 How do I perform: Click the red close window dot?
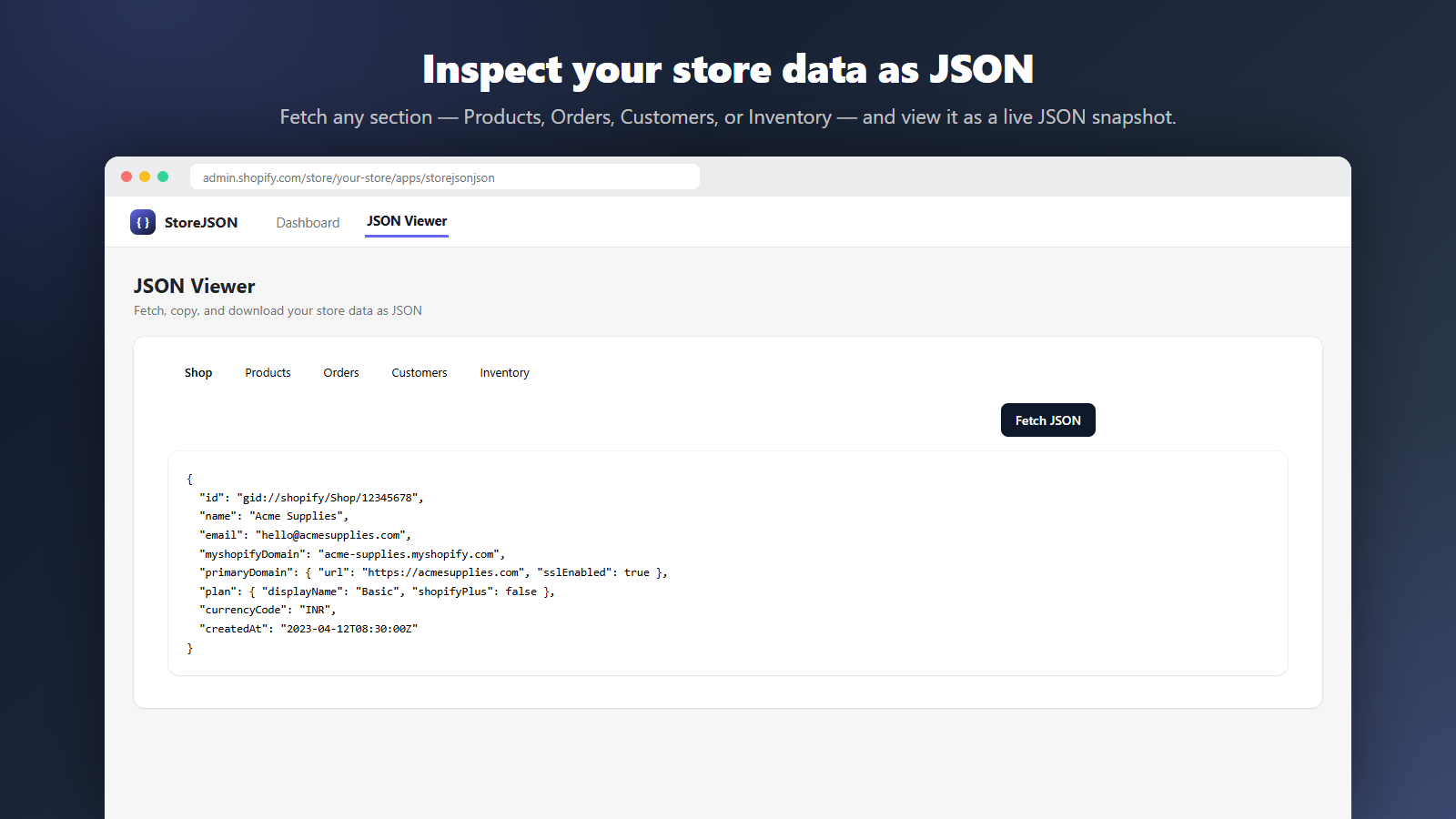[126, 177]
